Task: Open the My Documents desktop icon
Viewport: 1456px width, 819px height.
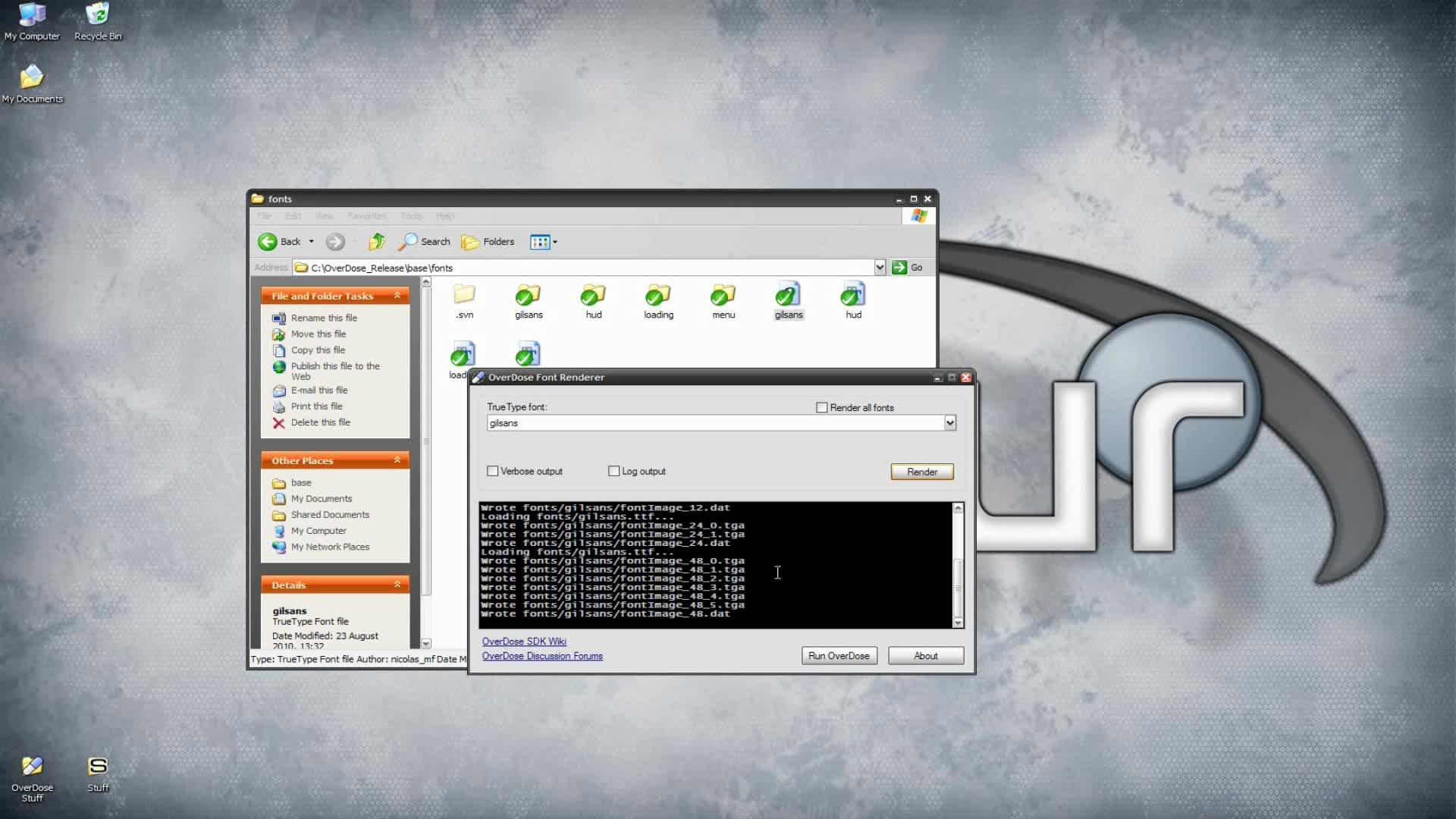Action: [x=32, y=84]
